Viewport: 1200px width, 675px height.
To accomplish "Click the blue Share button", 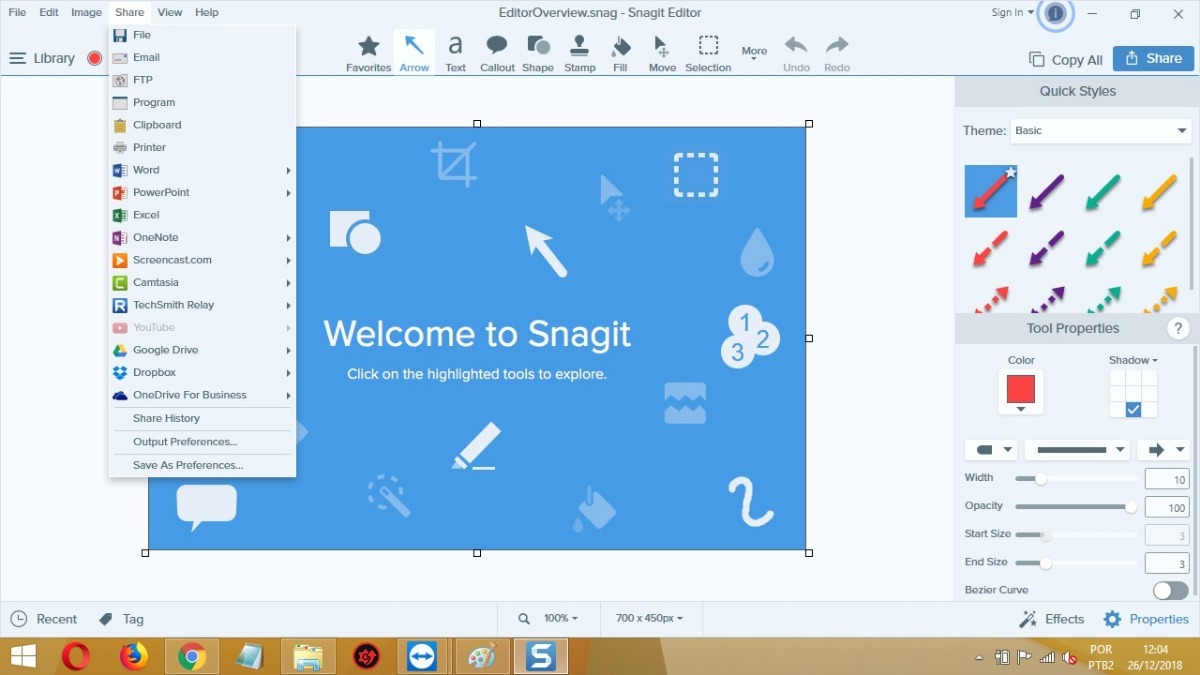I will [1153, 59].
